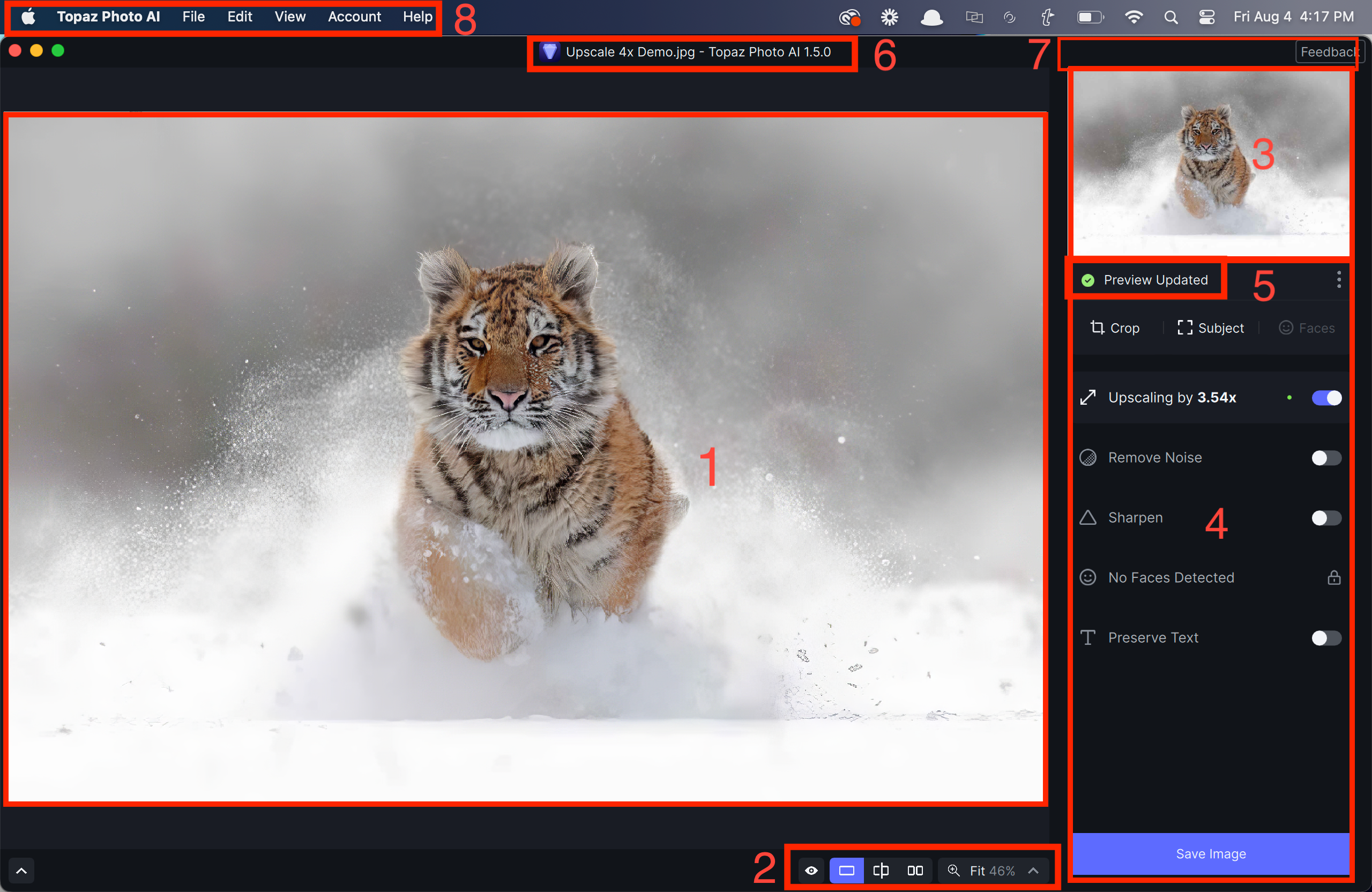Viewport: 1372px width, 892px height.
Task: Click the lock icon beside No Faces Detected
Action: [1333, 577]
